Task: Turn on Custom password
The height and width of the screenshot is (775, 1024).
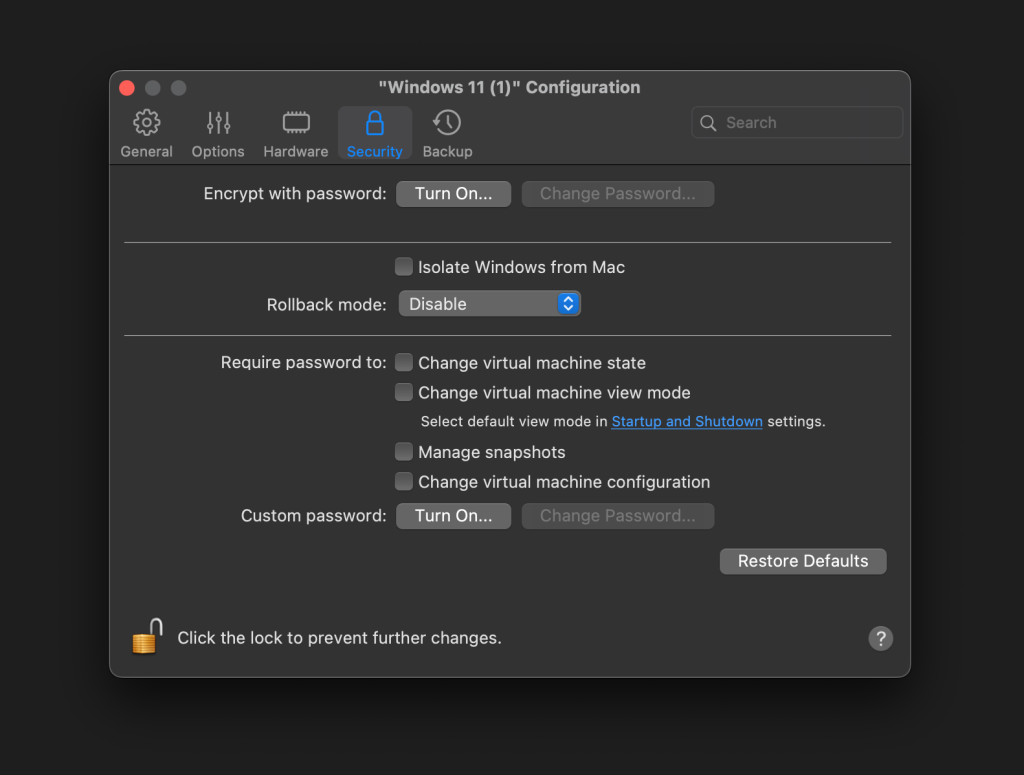Action: pos(453,516)
